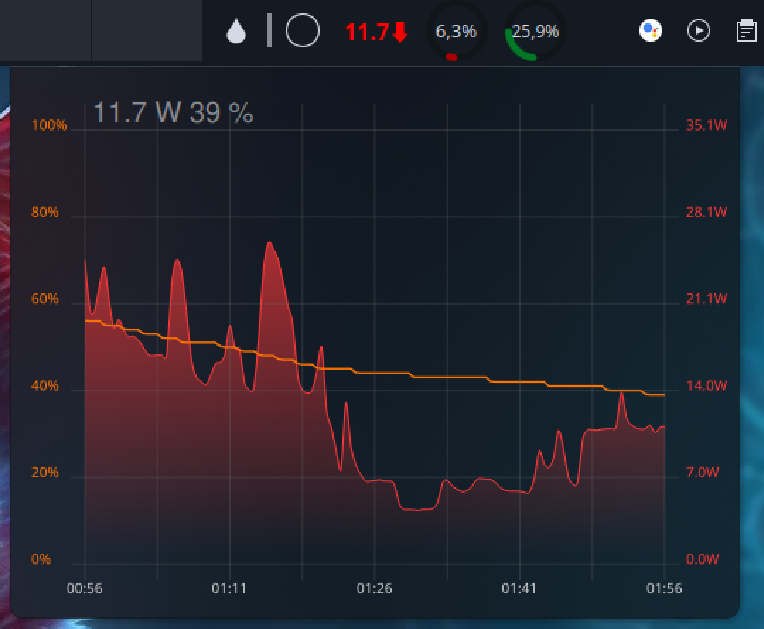The image size is (764, 629).
Task: Click the 01:11 time axis label
Action: [x=229, y=588]
